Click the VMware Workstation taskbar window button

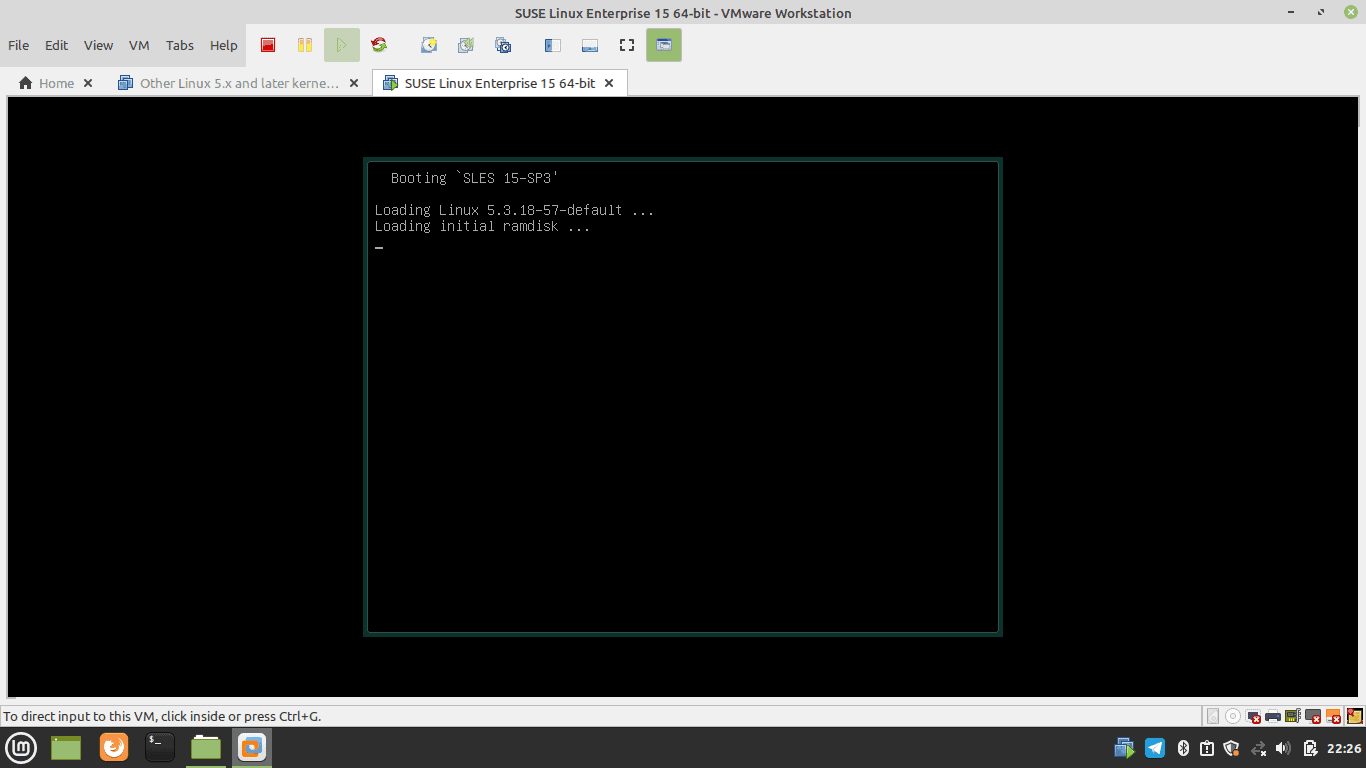coord(252,747)
